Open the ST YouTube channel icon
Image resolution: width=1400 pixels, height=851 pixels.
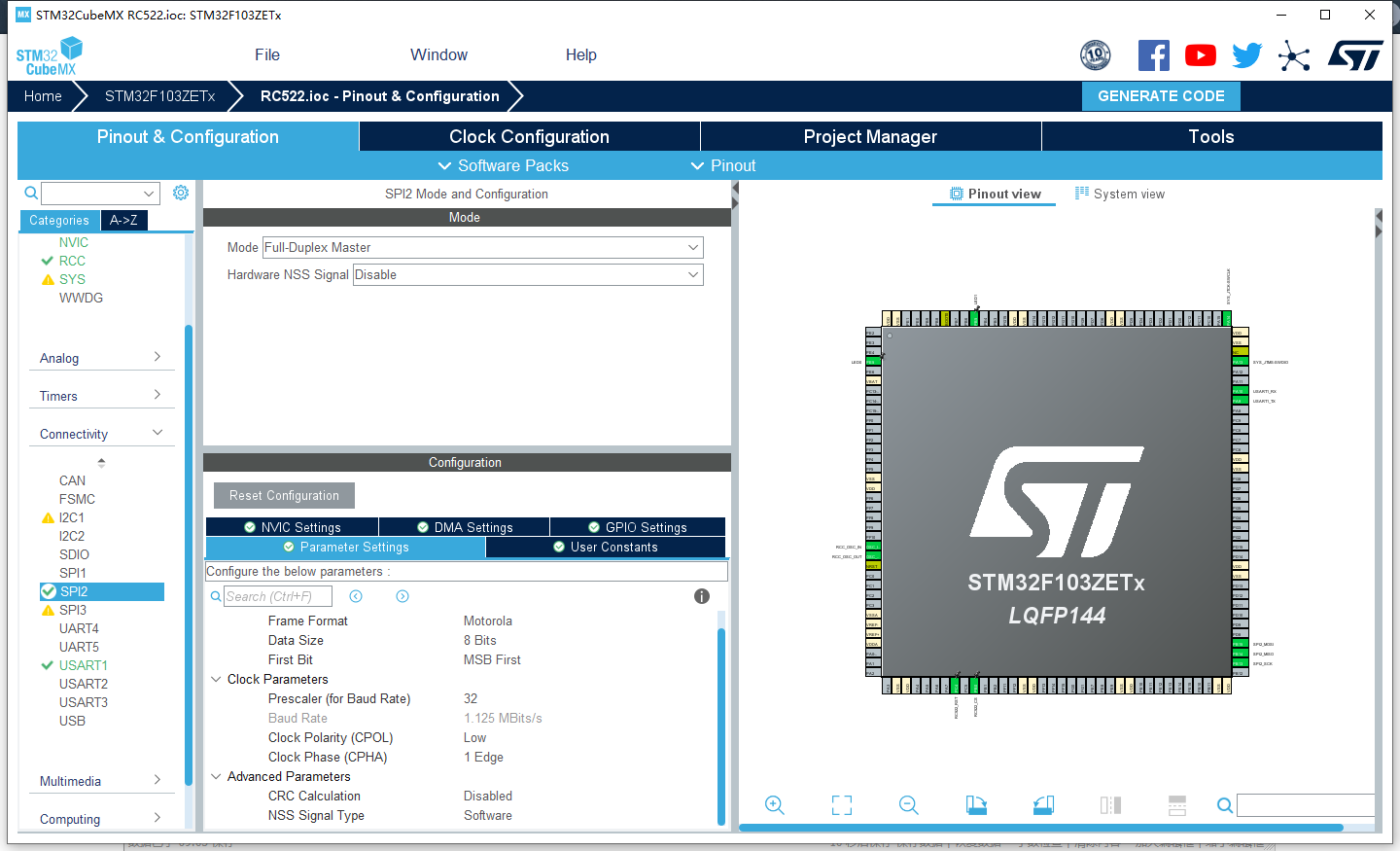[1201, 55]
